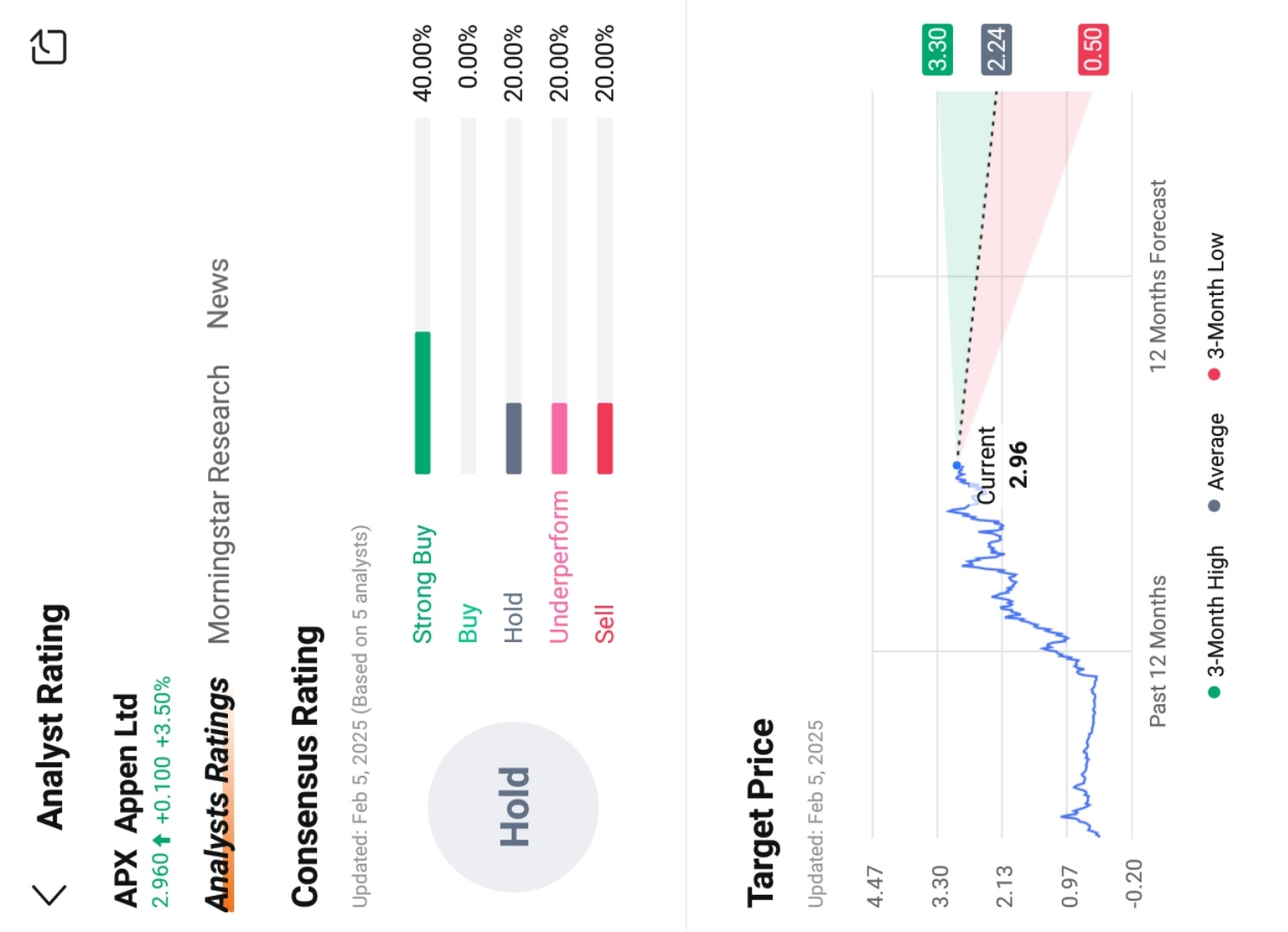Viewport: 1288px width, 932px height.
Task: Select the gray Hold rating bar
Action: click(x=514, y=438)
